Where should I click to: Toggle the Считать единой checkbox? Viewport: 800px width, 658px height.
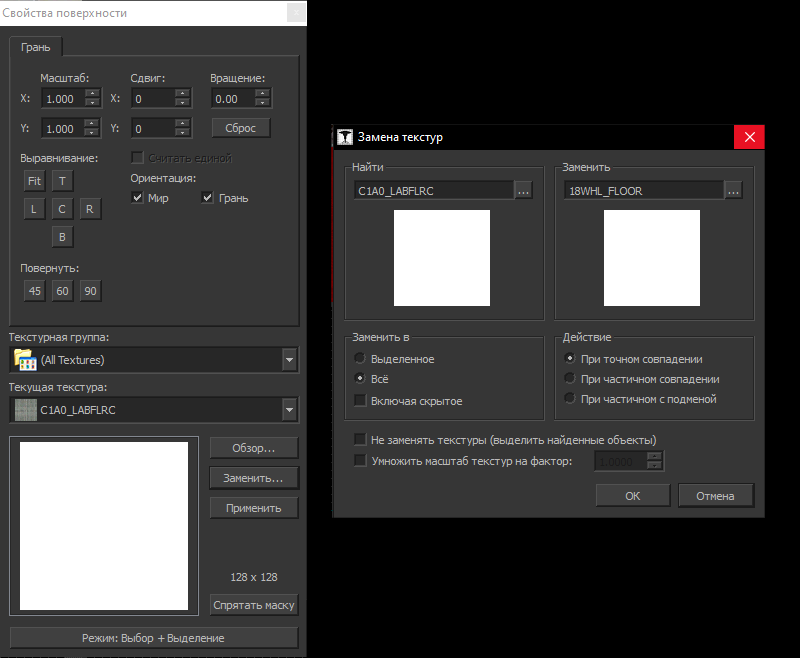pyautogui.click(x=137, y=158)
